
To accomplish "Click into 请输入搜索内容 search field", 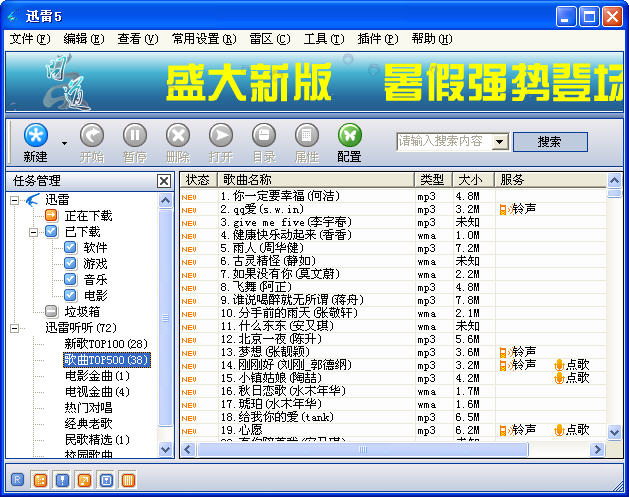I will point(444,141).
